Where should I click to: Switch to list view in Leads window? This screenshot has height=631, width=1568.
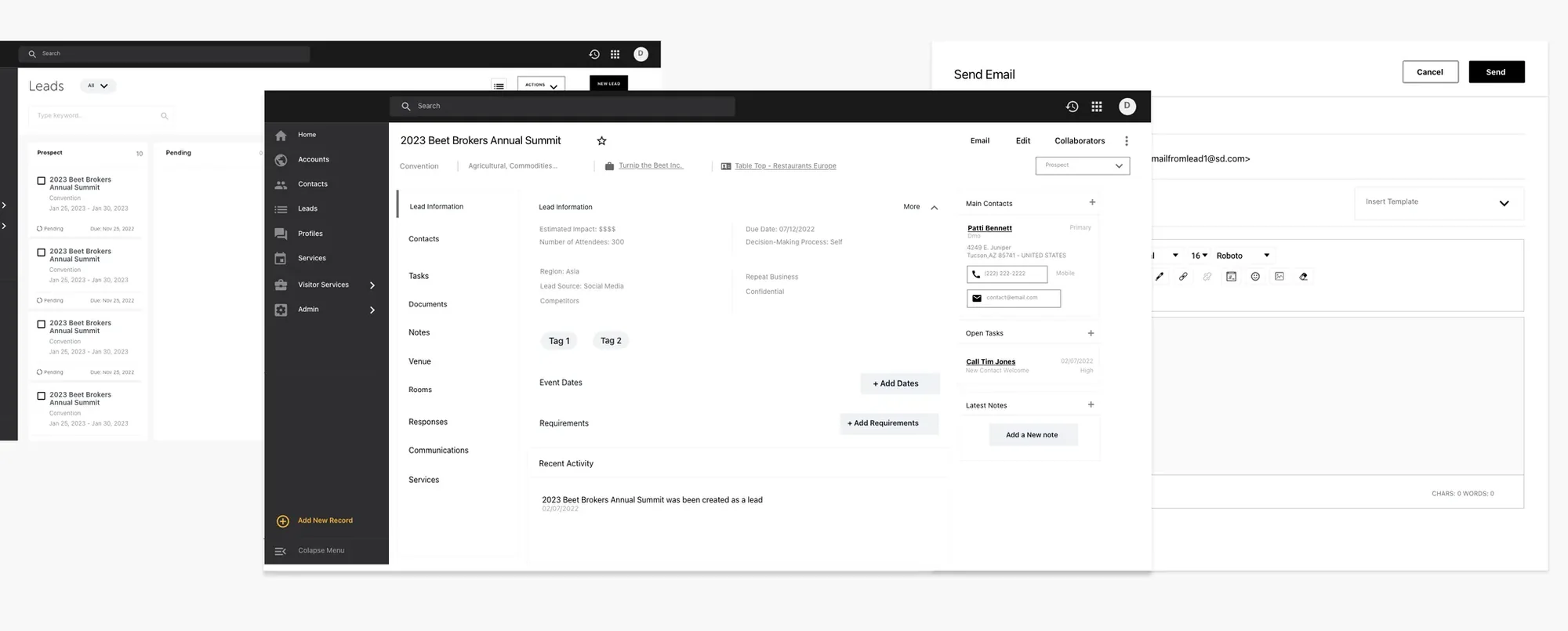(x=499, y=85)
